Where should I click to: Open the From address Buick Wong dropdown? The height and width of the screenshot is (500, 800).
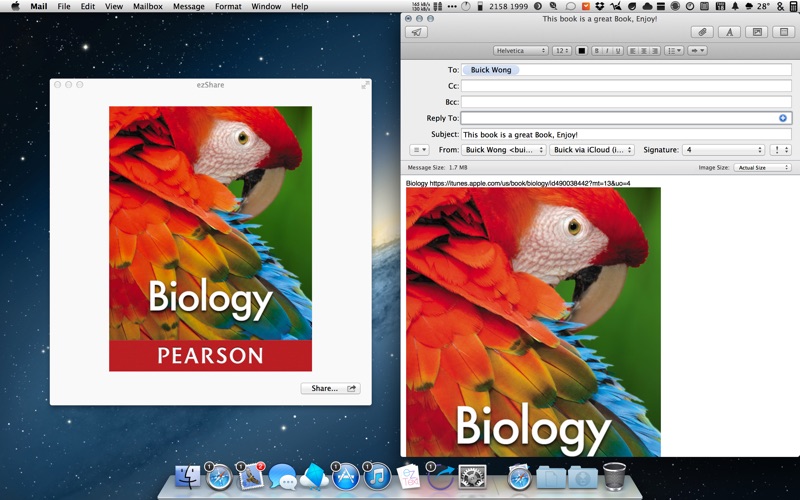(x=504, y=150)
